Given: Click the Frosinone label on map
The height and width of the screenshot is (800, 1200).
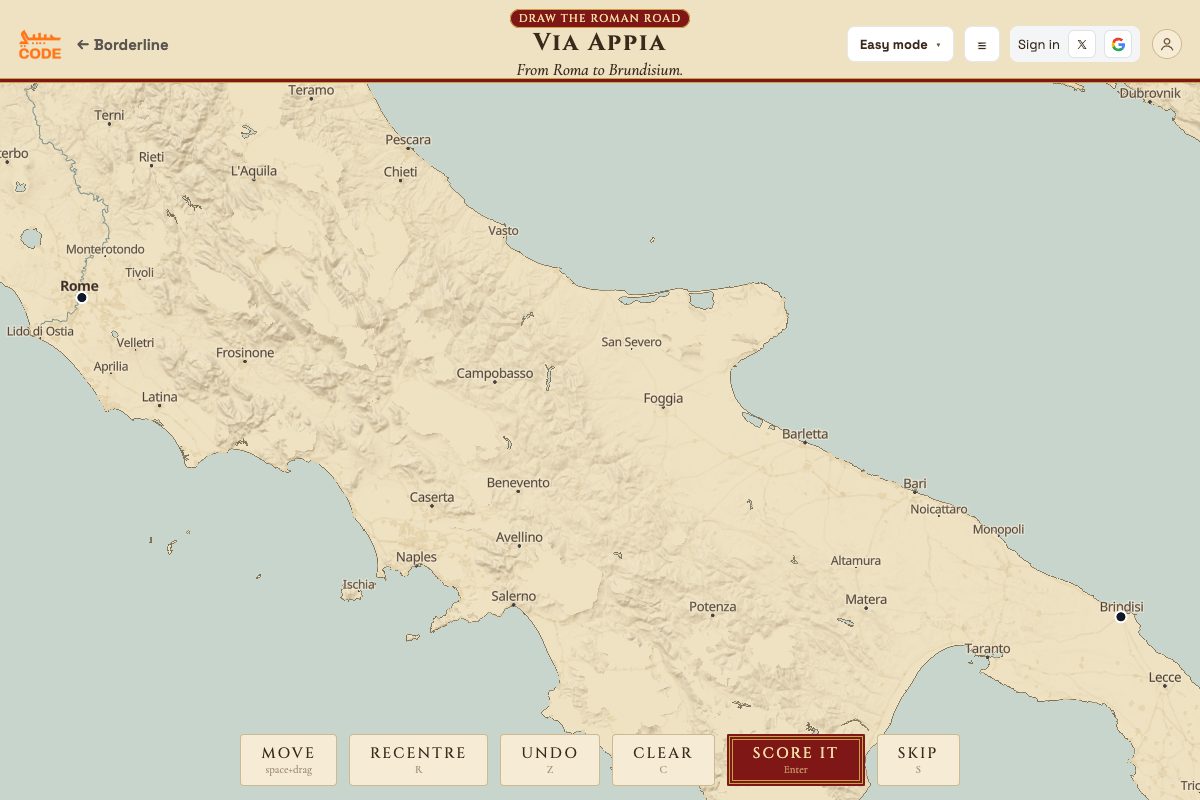Looking at the screenshot, I should point(245,353).
